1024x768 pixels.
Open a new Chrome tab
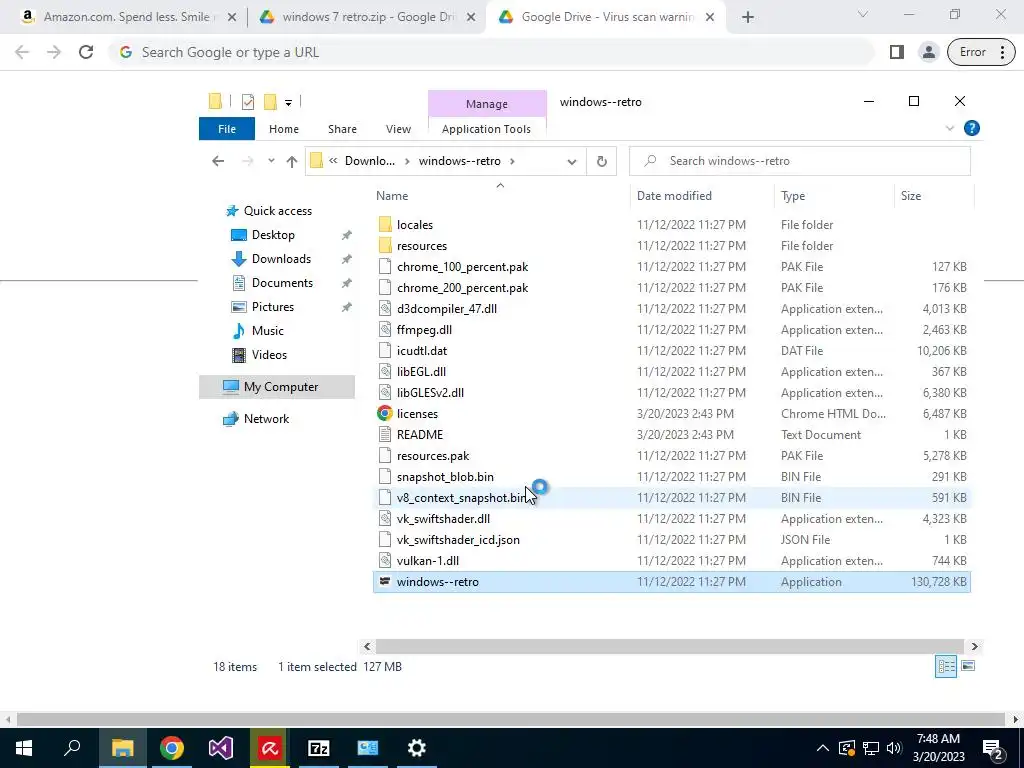point(748,18)
